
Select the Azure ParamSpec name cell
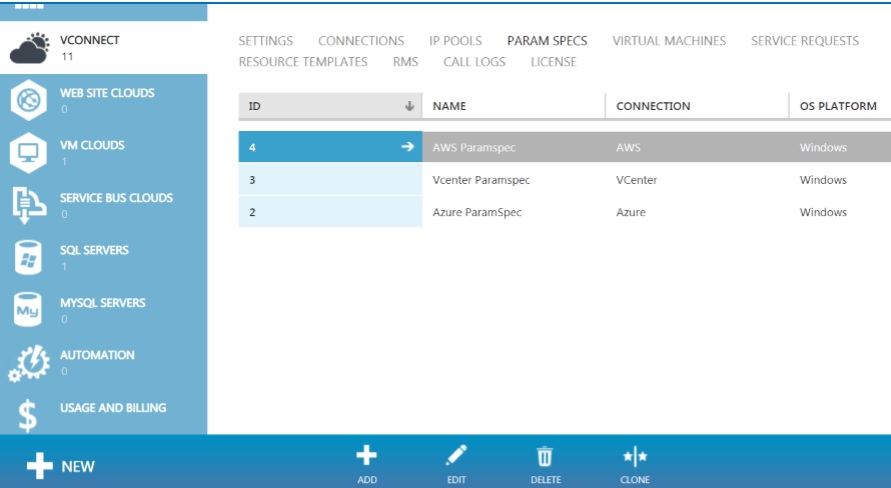click(477, 212)
